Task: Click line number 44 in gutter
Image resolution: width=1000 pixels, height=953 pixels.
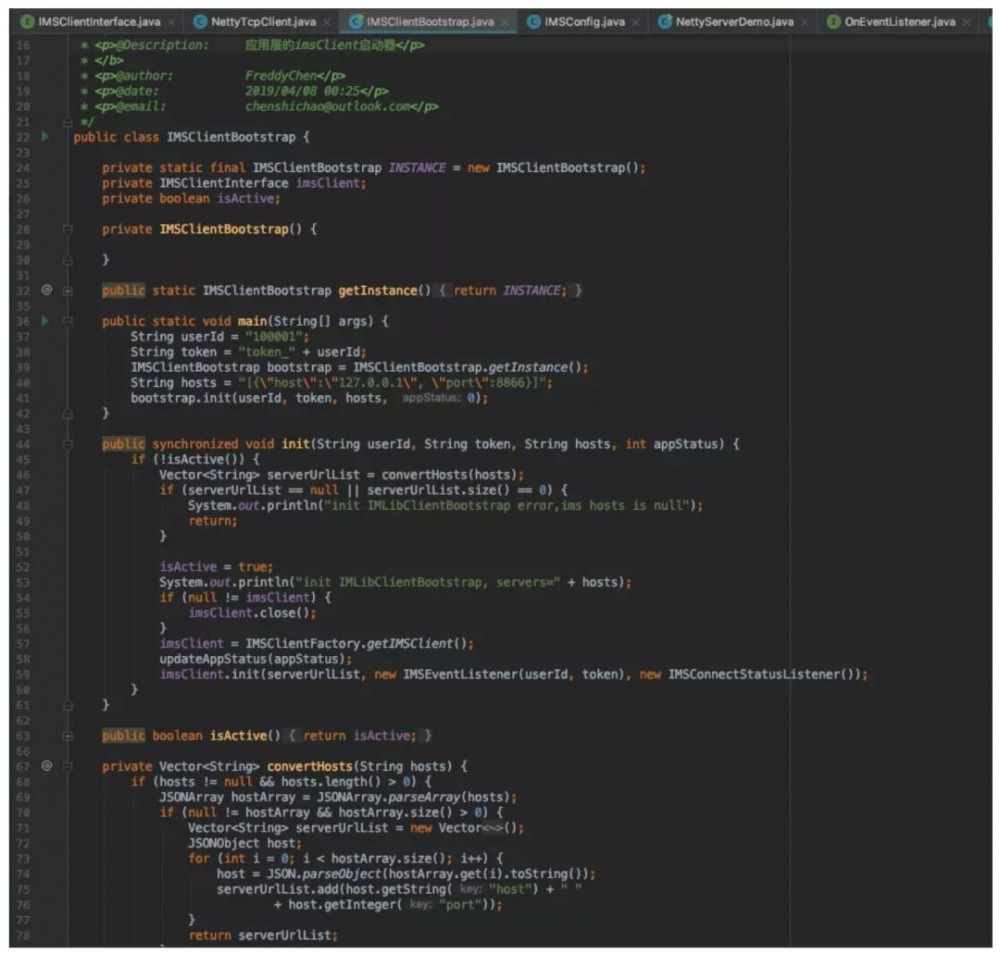Action: tap(23, 444)
